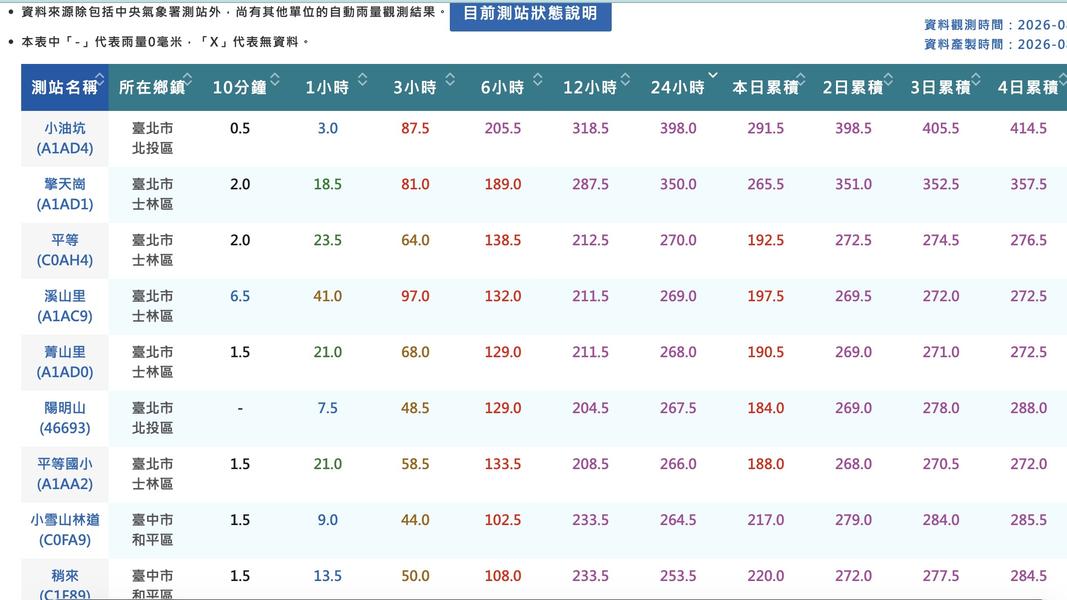Open station 平等國小 (A1AA2) link

click(65, 473)
